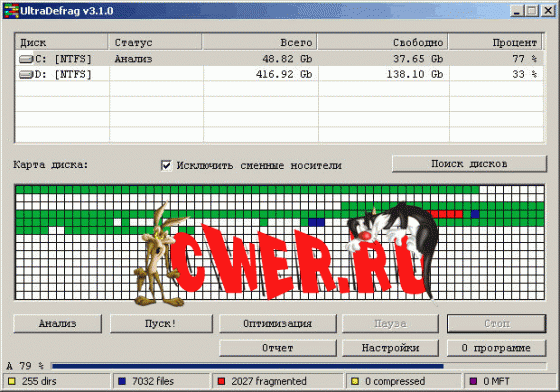Open the Настройки settings button

coord(390,348)
